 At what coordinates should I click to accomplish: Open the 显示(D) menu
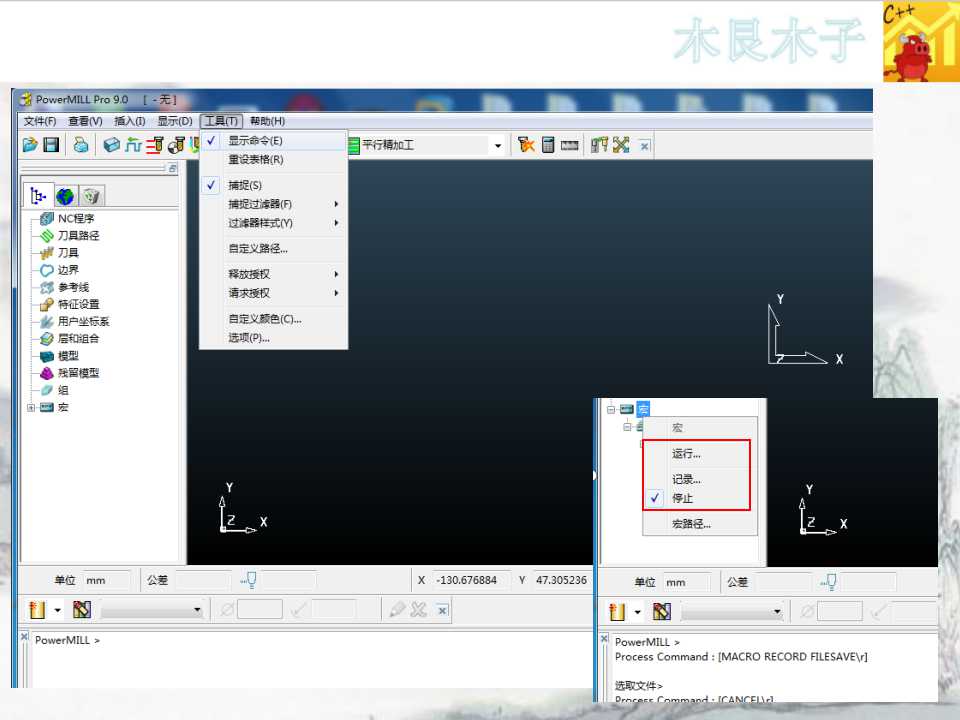coord(175,121)
